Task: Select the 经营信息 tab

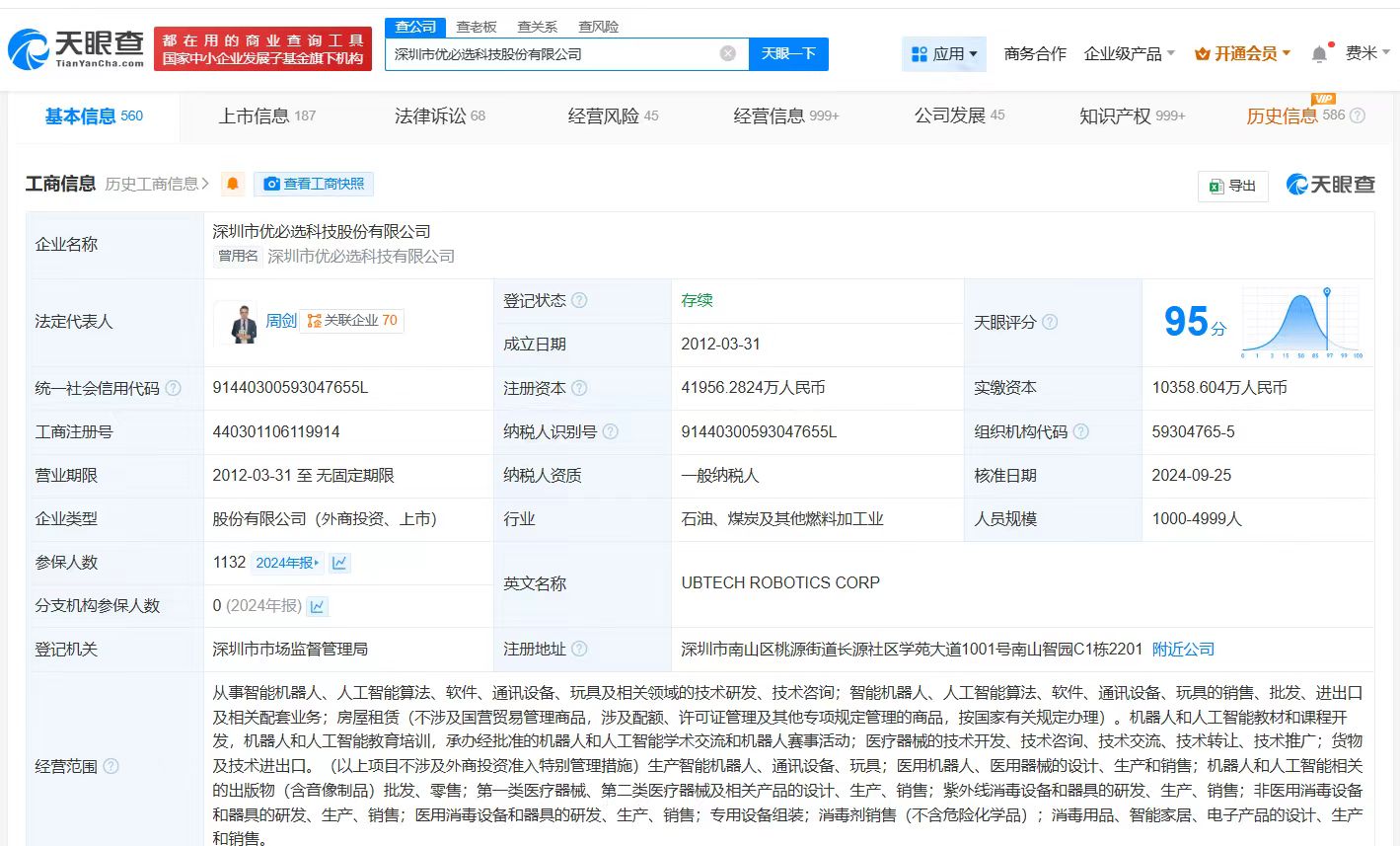Action: (785, 116)
